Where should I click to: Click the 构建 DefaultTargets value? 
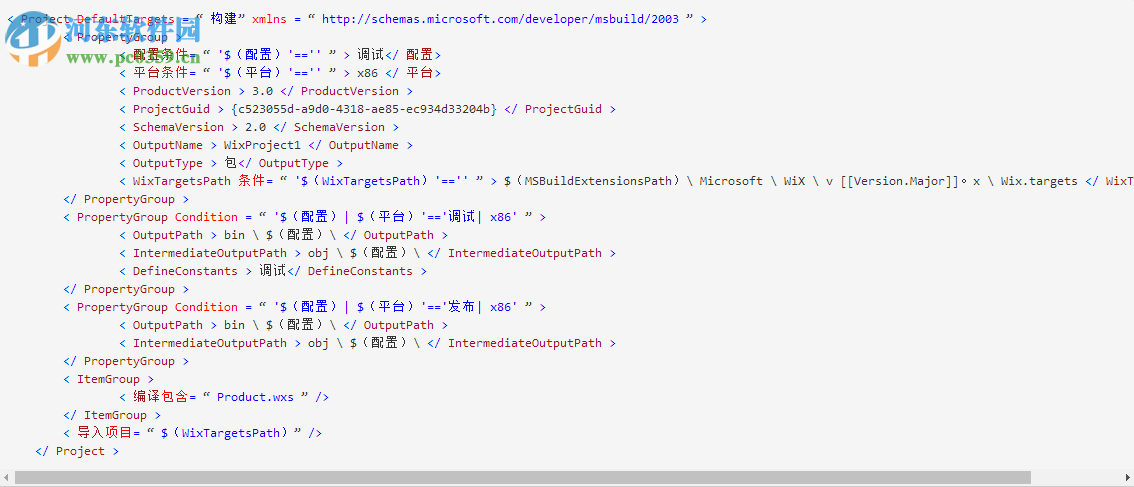coord(223,20)
